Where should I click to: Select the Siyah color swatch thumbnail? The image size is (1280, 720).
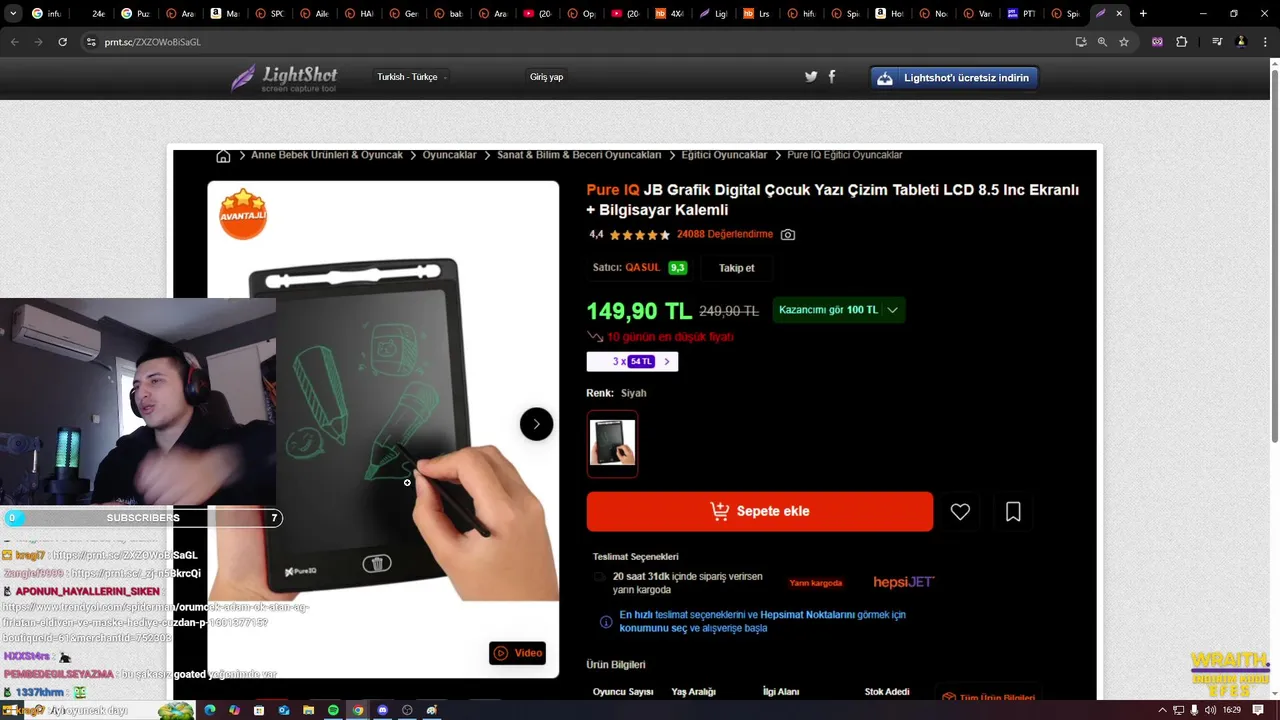pos(612,443)
